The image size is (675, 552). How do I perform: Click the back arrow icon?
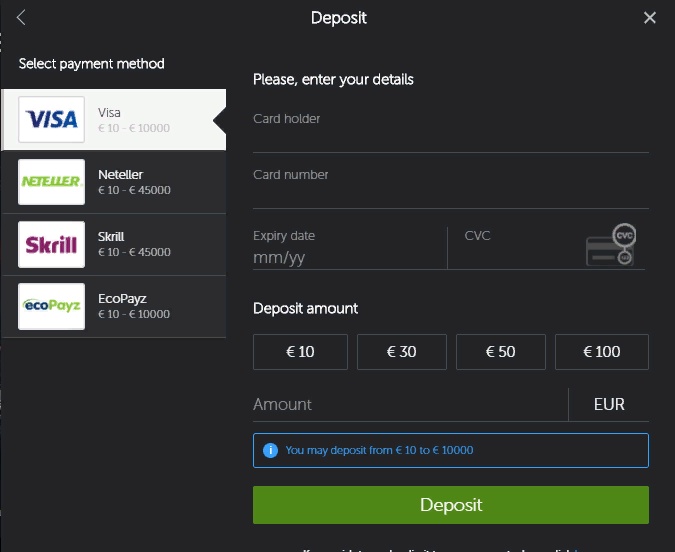21,18
